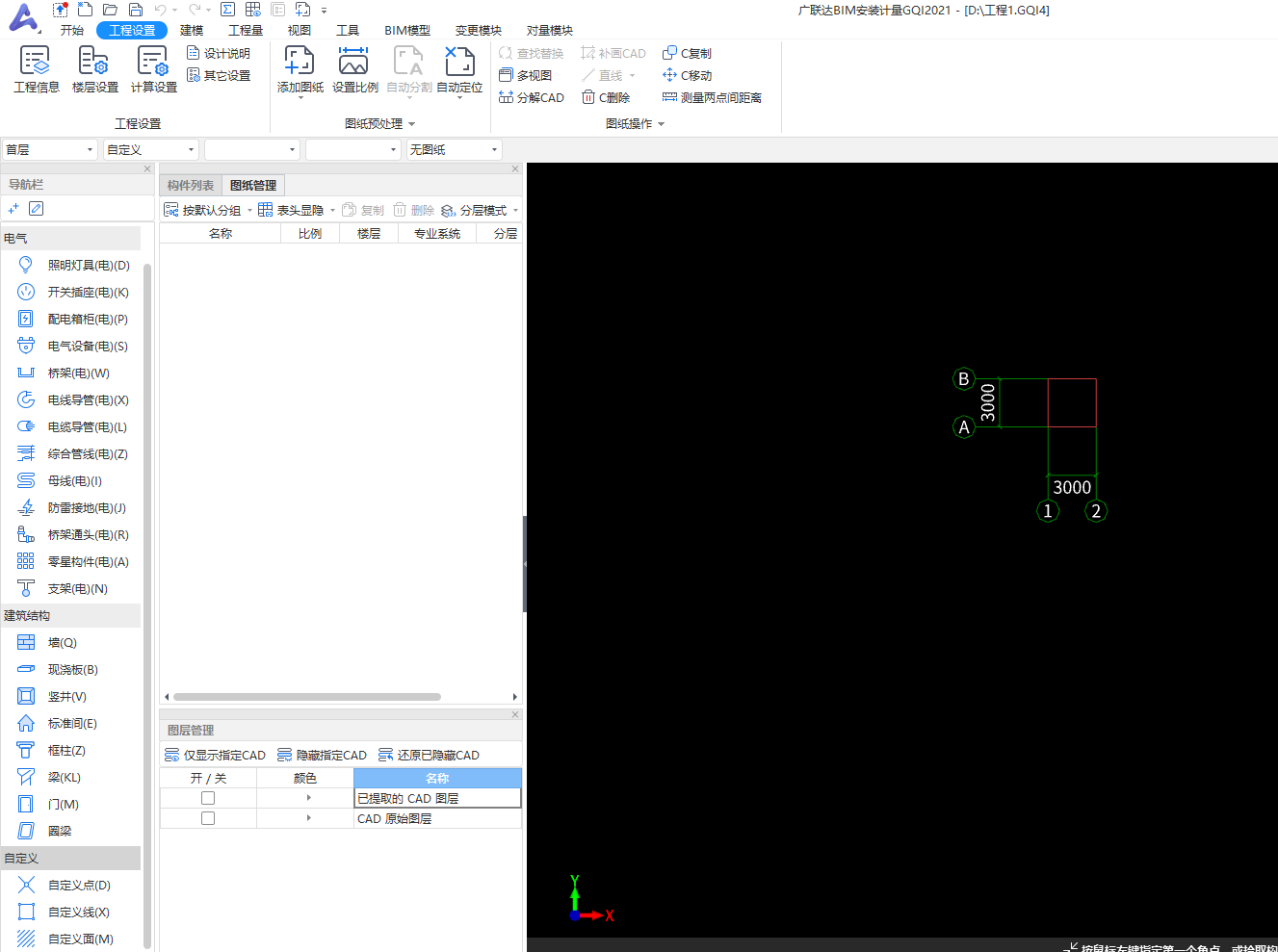Select 配电箱柜(电)(P) component
Image resolution: width=1278 pixels, height=952 pixels.
[x=73, y=319]
